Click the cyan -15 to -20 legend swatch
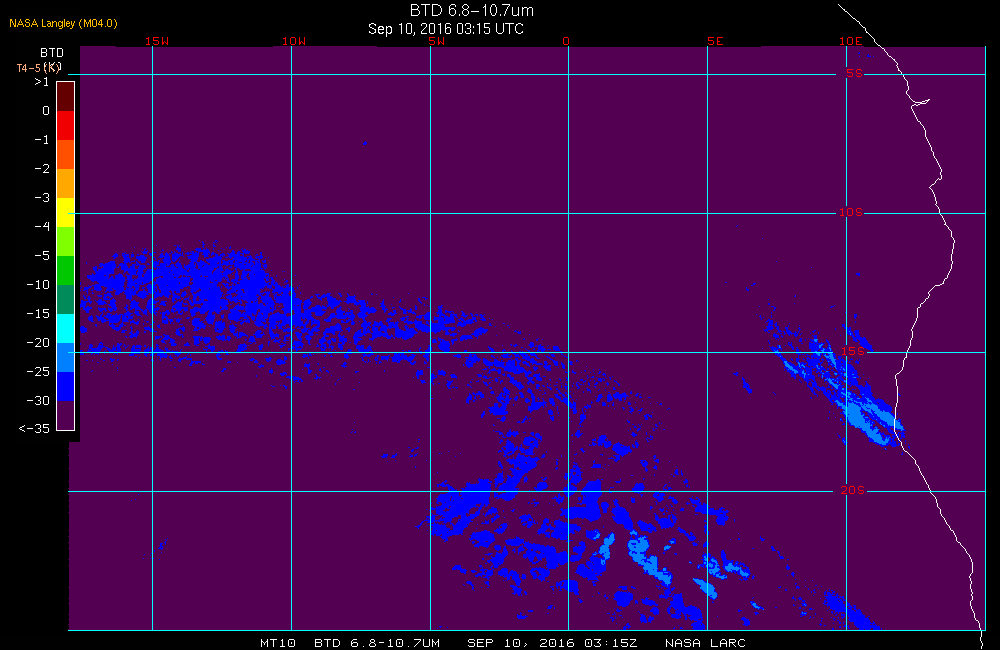 coord(66,329)
